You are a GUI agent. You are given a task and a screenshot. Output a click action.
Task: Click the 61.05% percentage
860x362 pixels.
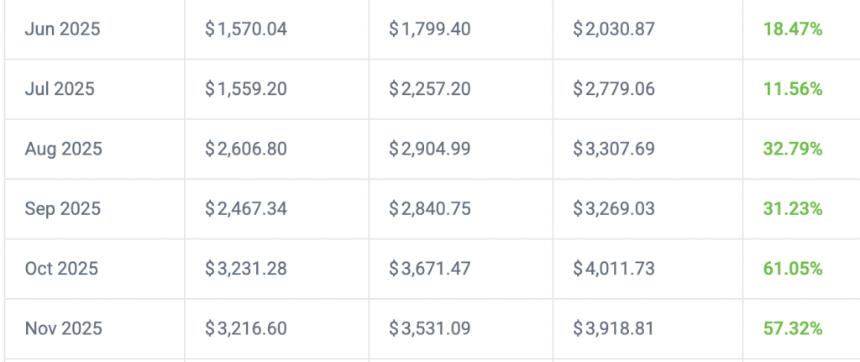tap(793, 269)
